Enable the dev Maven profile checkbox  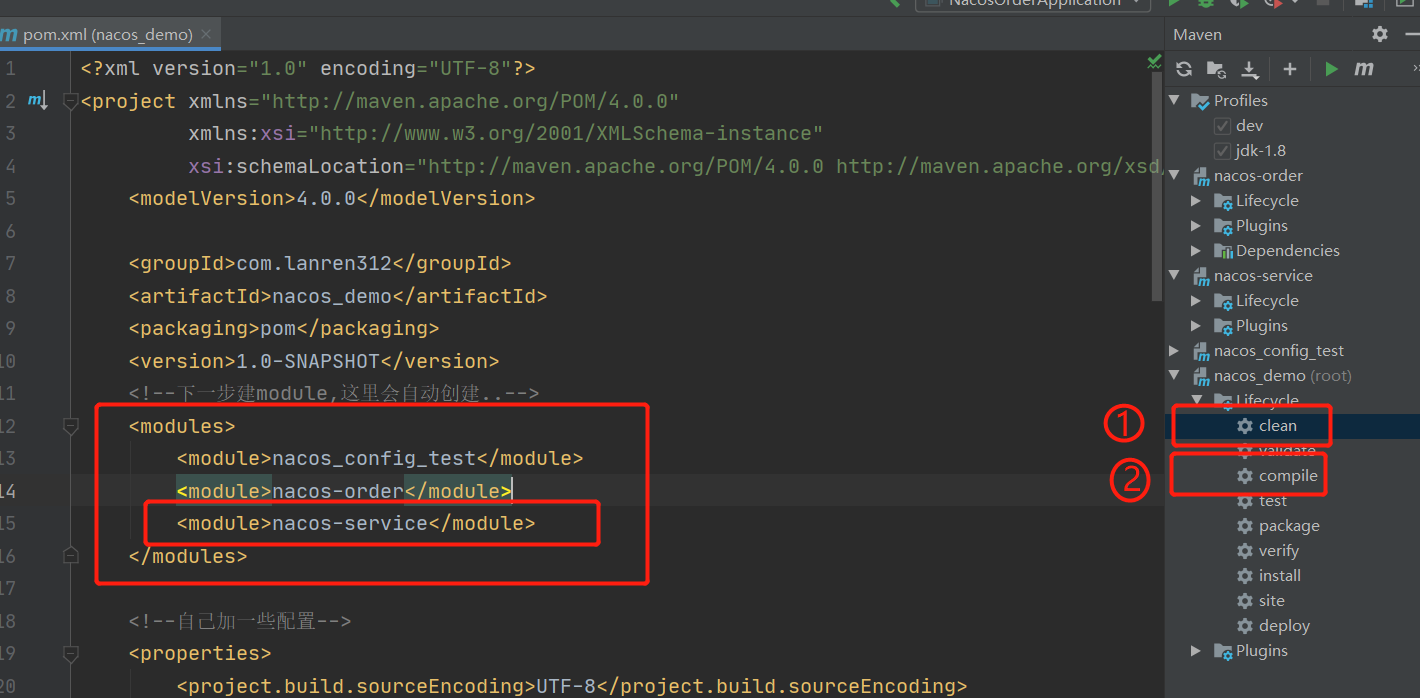(x=1222, y=125)
